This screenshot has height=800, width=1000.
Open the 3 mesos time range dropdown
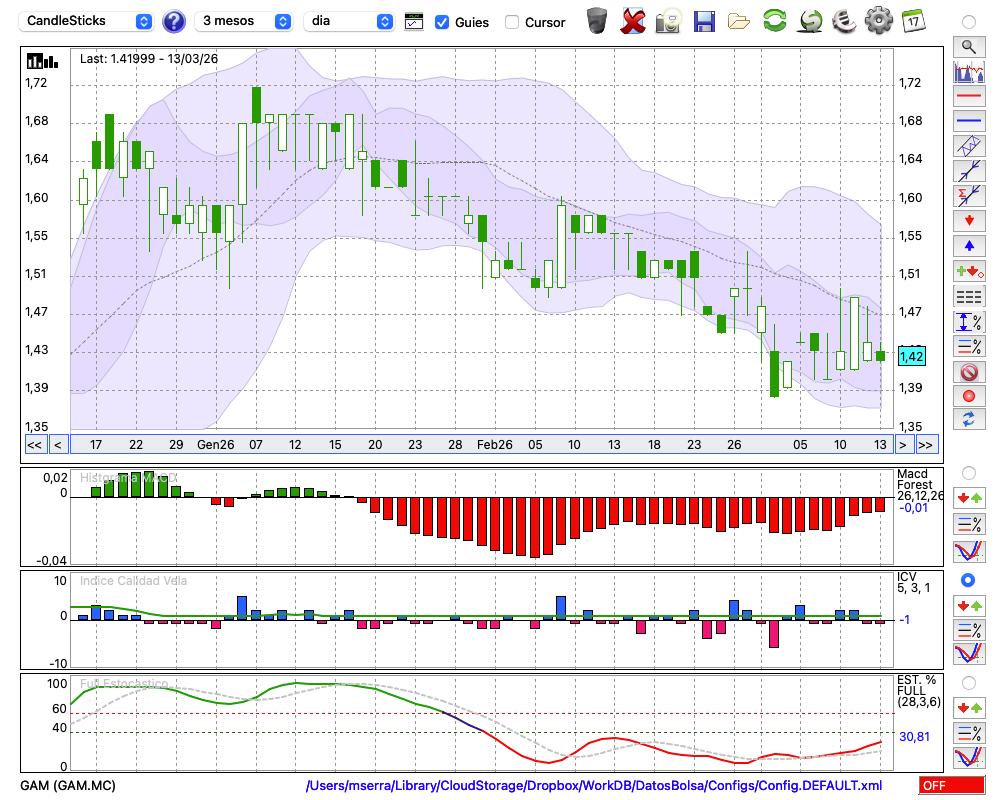(x=244, y=21)
